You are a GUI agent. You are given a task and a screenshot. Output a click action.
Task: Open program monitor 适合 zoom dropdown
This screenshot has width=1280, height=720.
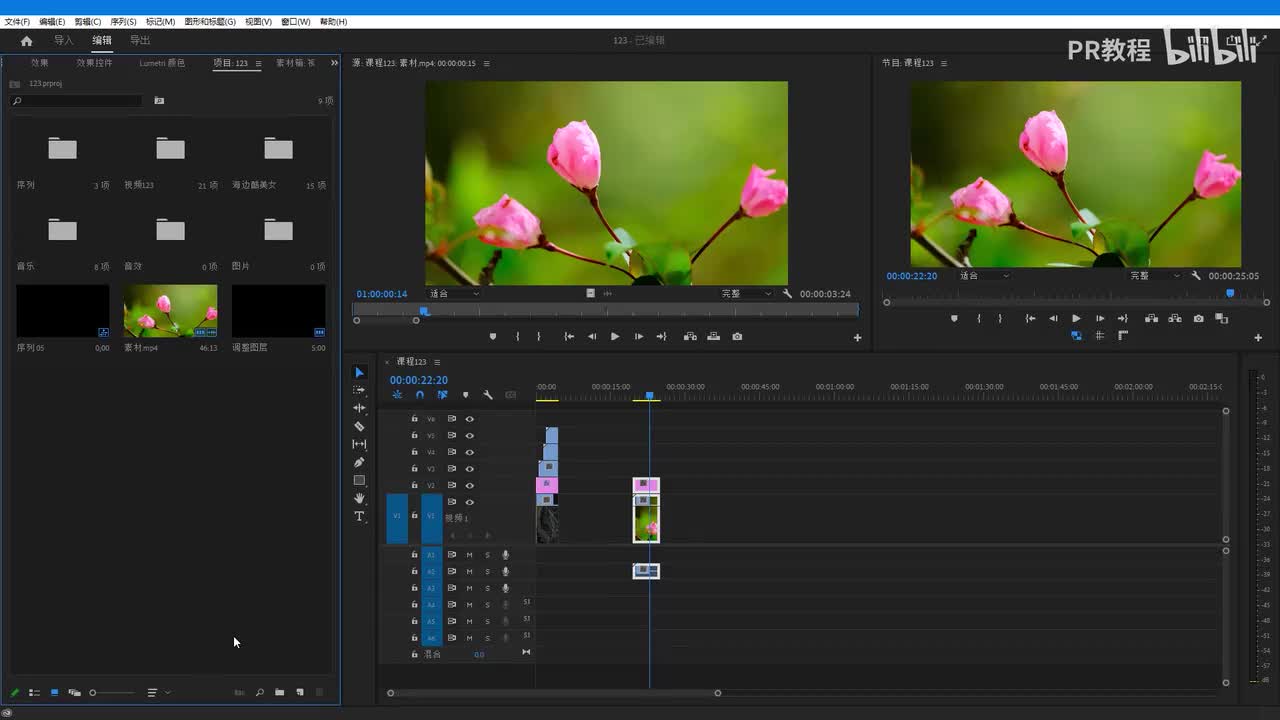[x=984, y=276]
